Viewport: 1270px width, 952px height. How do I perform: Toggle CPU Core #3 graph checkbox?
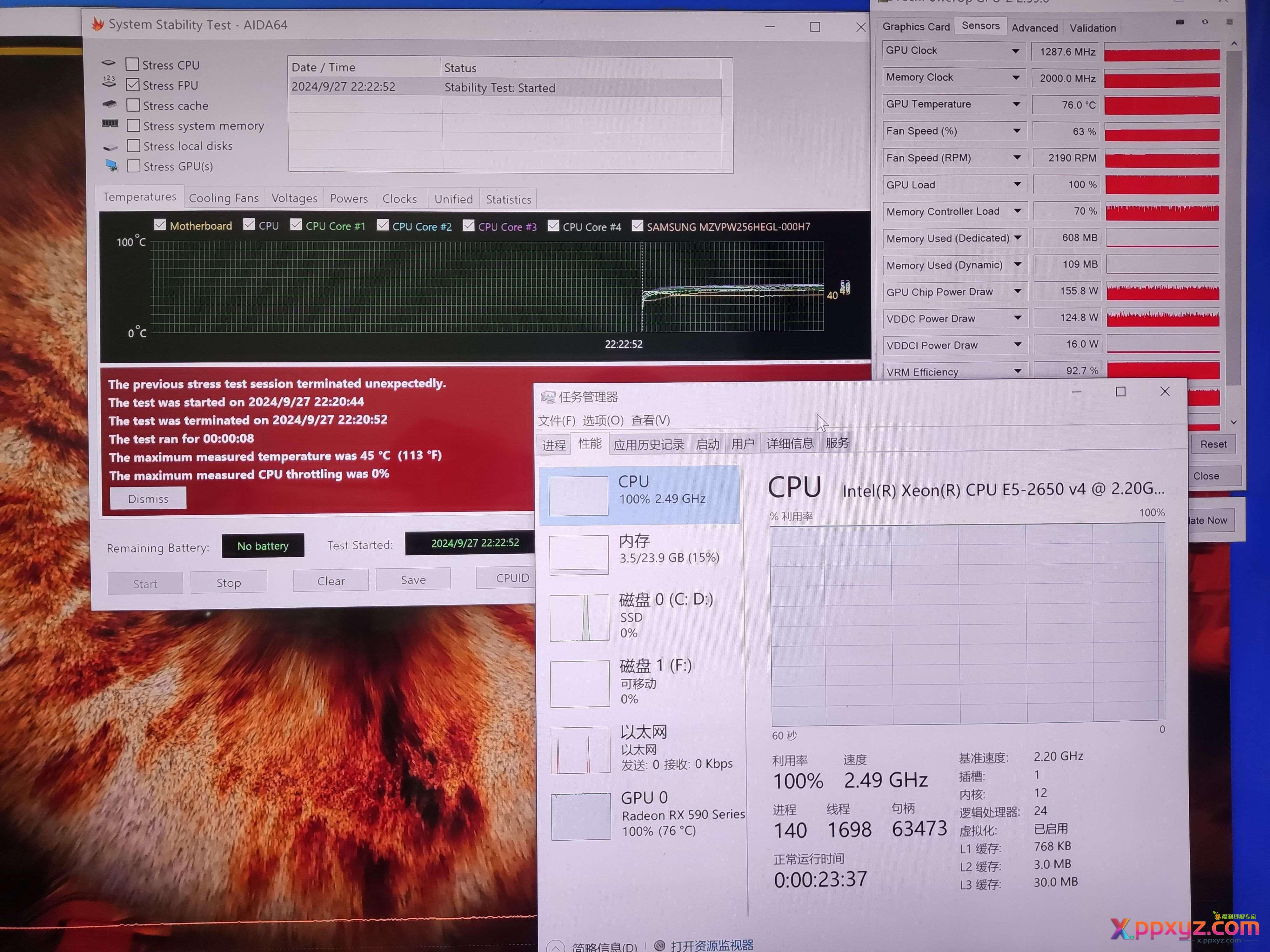click(469, 225)
